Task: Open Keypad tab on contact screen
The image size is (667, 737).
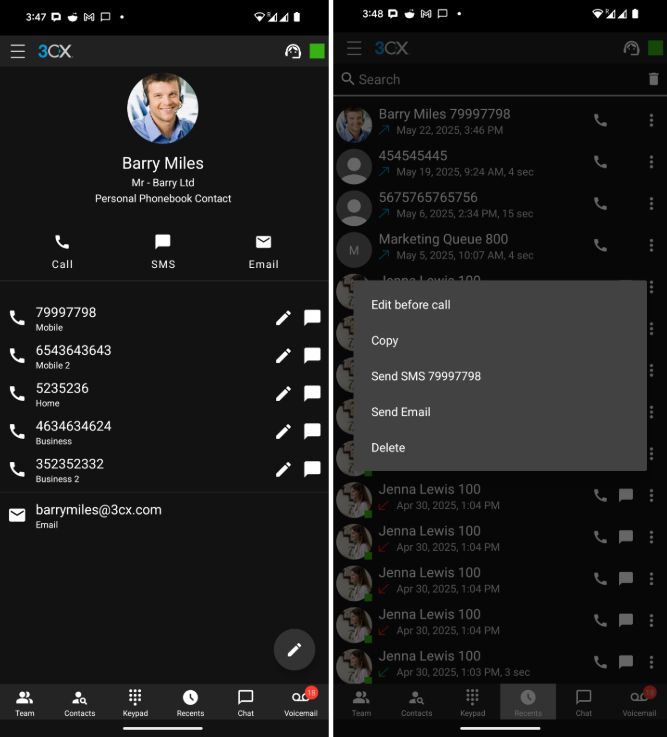Action: pyautogui.click(x=135, y=703)
